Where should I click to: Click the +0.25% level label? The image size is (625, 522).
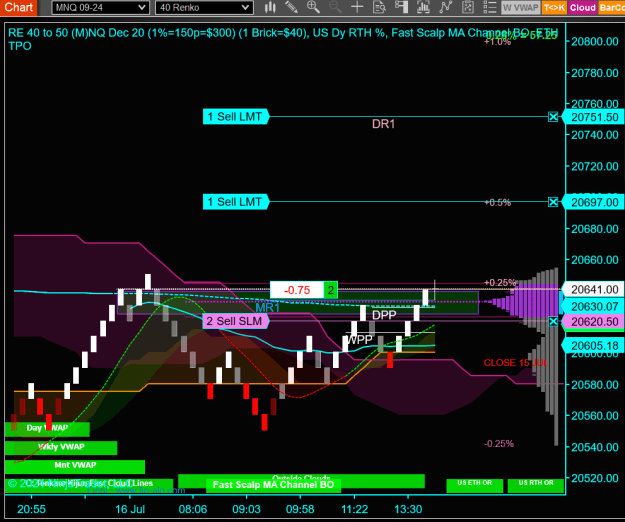(x=500, y=283)
